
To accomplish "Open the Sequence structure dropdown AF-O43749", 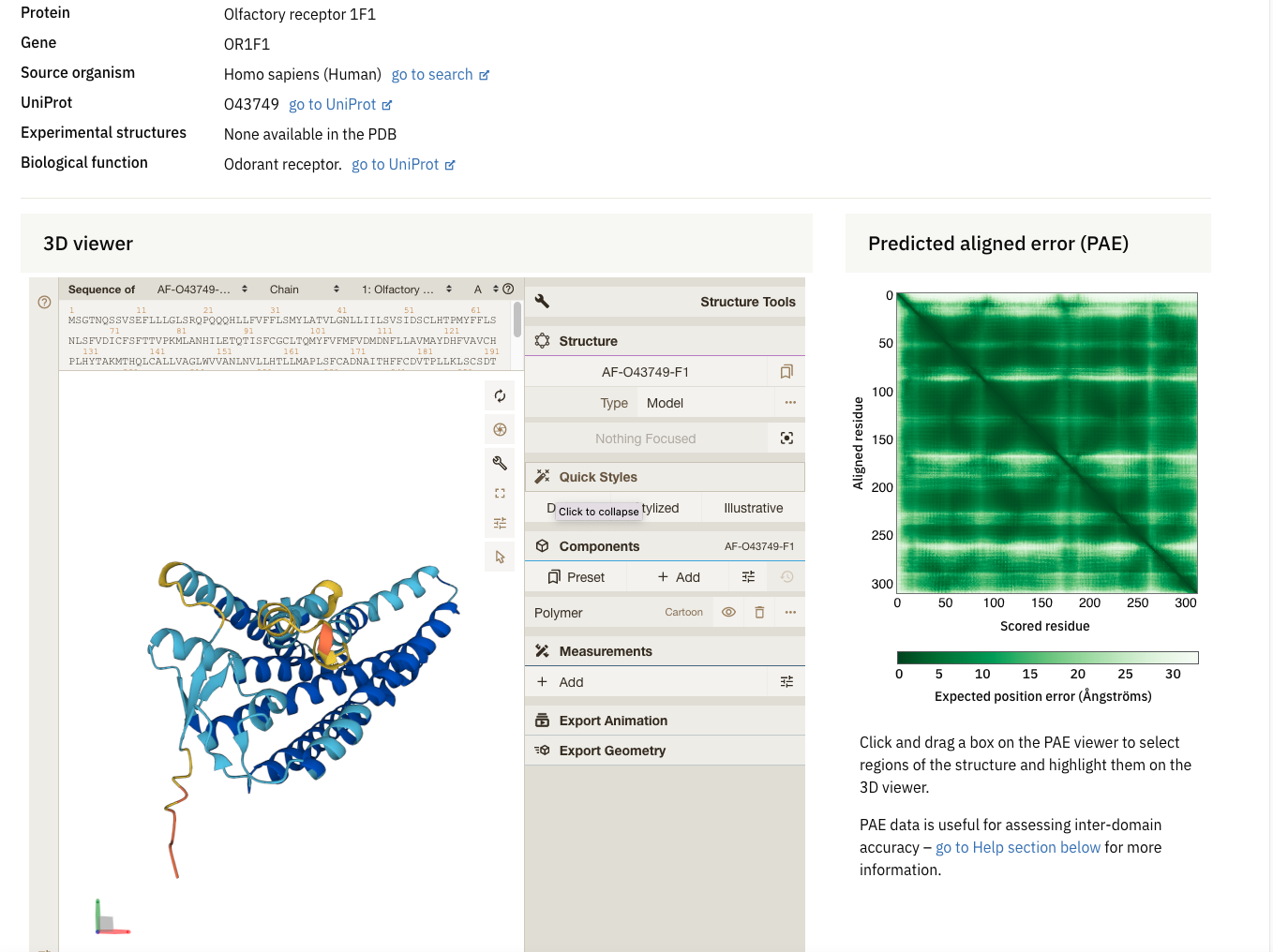I will tap(202, 290).
